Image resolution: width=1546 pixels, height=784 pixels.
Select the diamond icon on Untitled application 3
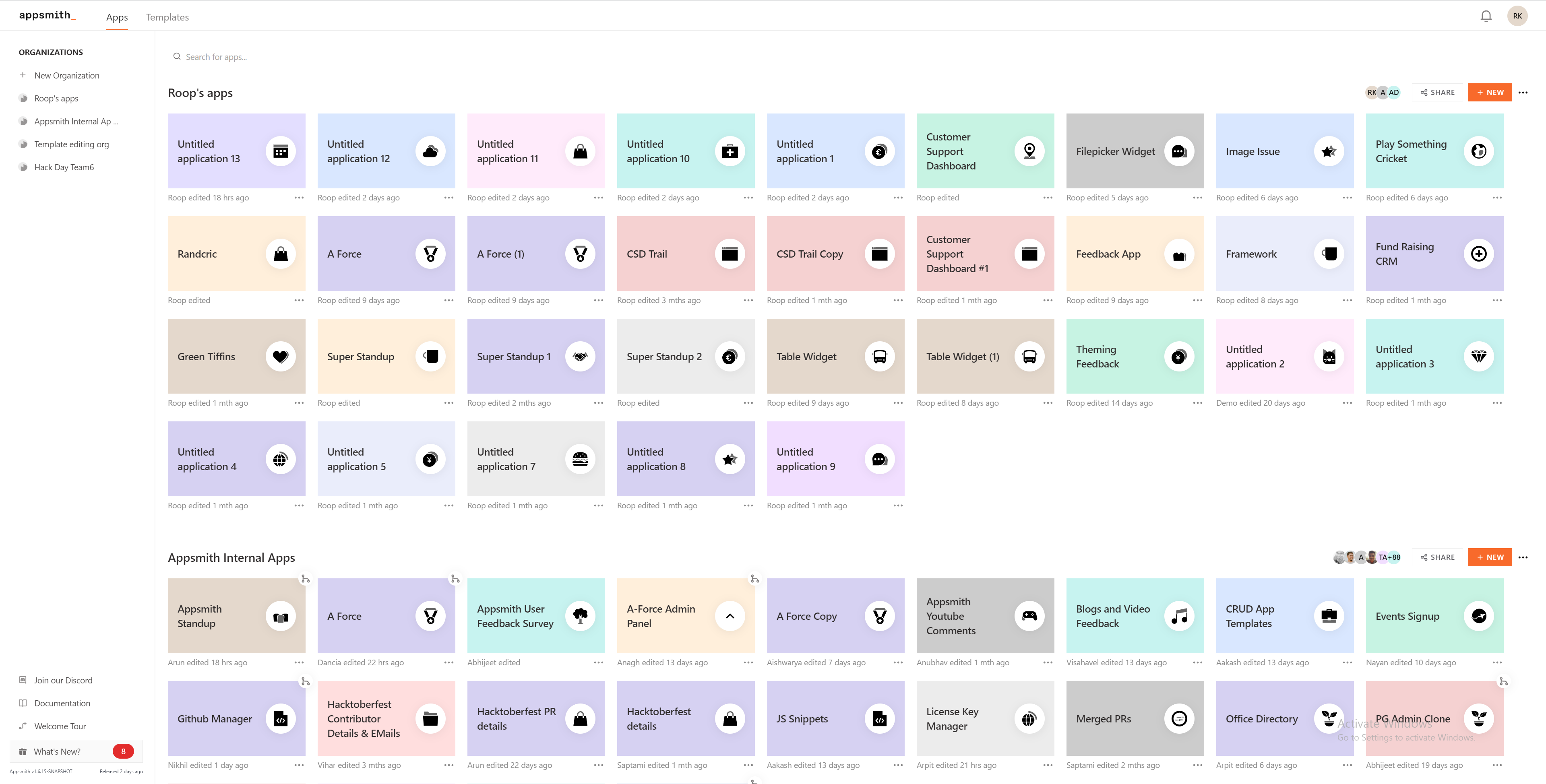click(1479, 356)
